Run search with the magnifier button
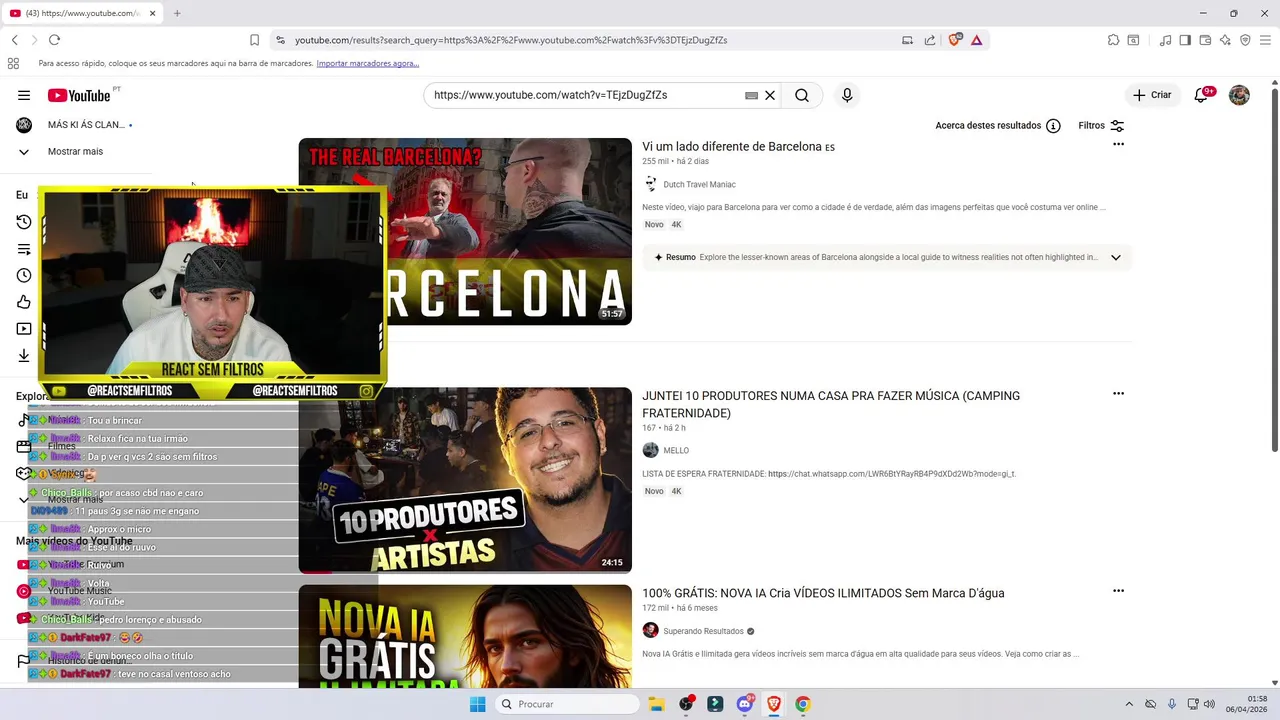 point(802,95)
